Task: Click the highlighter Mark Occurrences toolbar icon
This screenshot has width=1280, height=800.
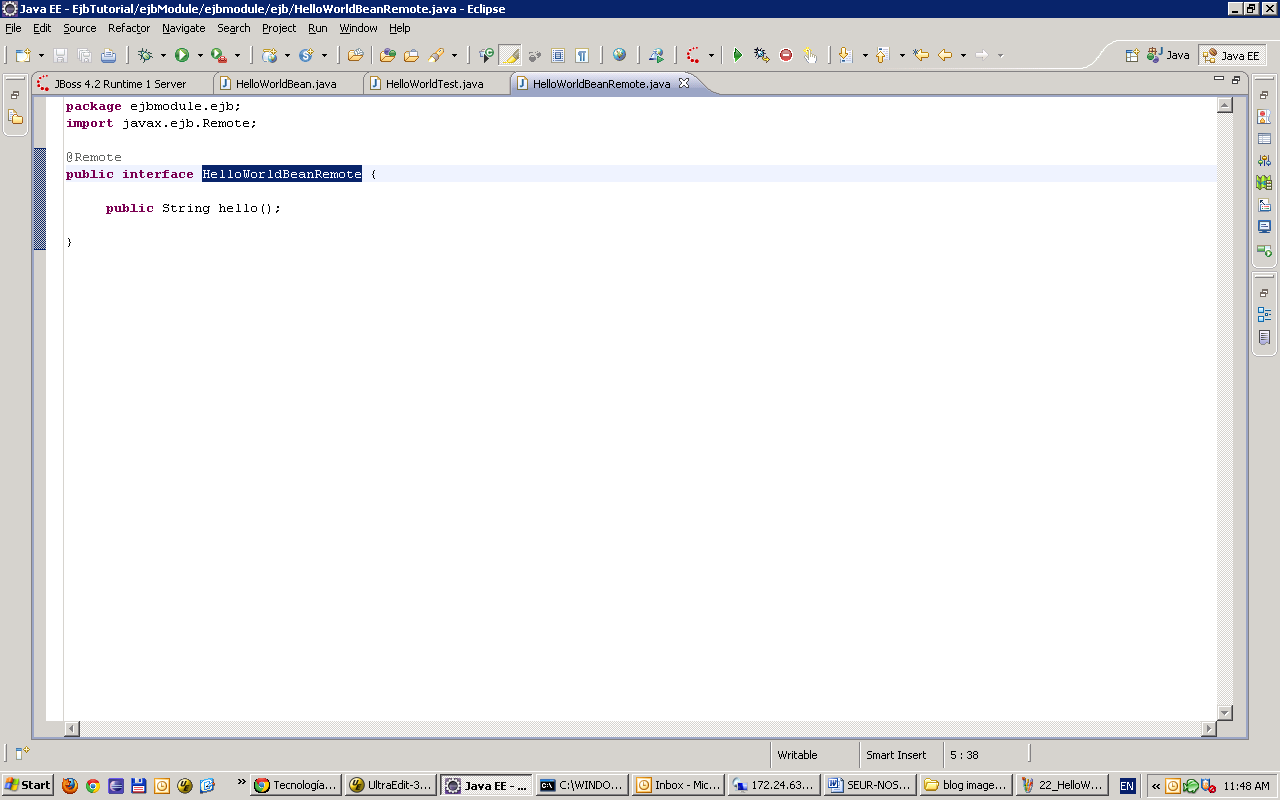Action: point(511,55)
